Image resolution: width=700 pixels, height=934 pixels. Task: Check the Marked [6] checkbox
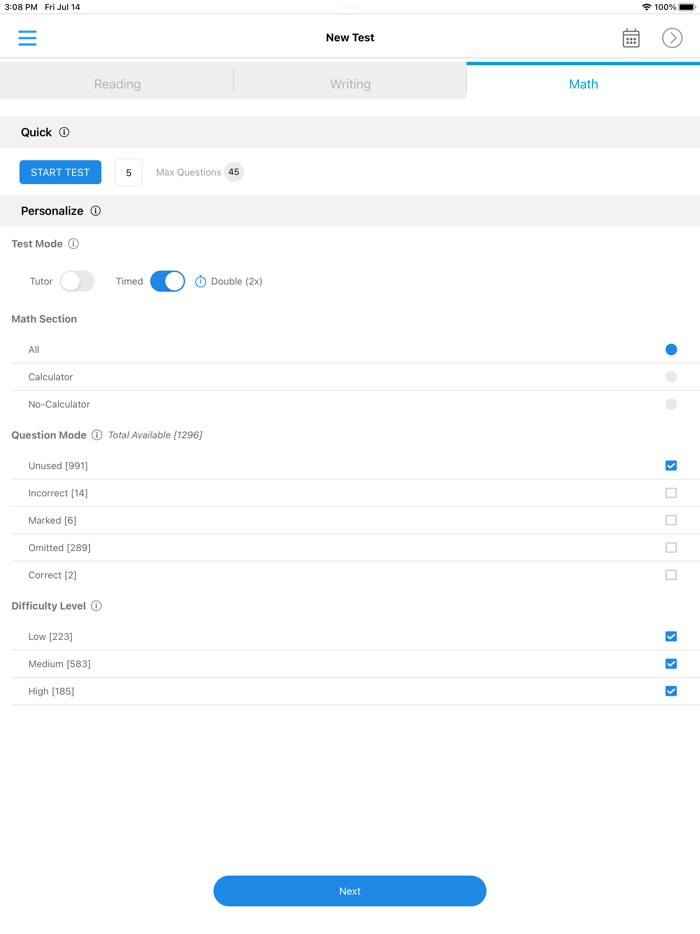(x=671, y=521)
